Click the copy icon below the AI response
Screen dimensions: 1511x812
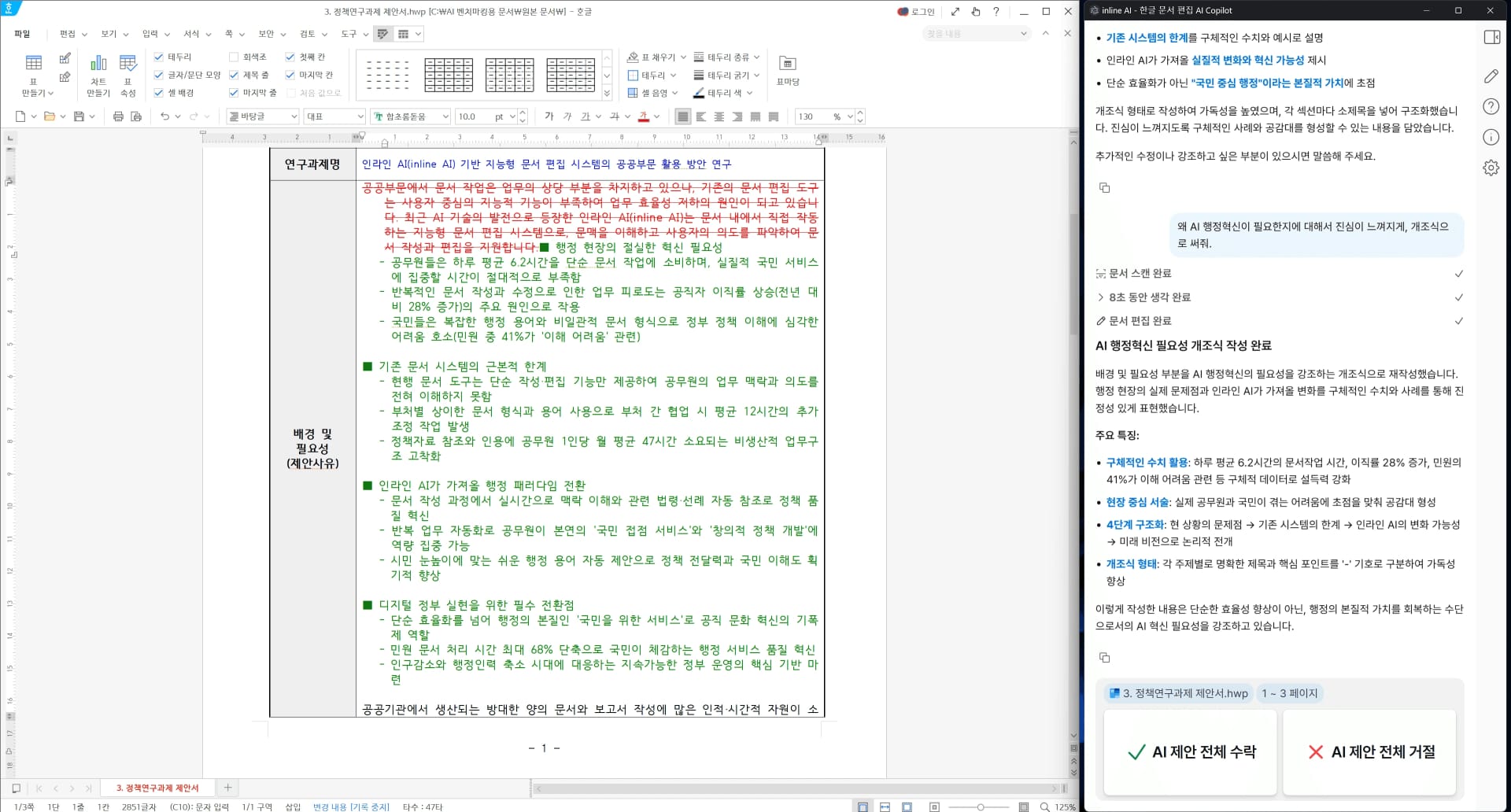(x=1105, y=657)
